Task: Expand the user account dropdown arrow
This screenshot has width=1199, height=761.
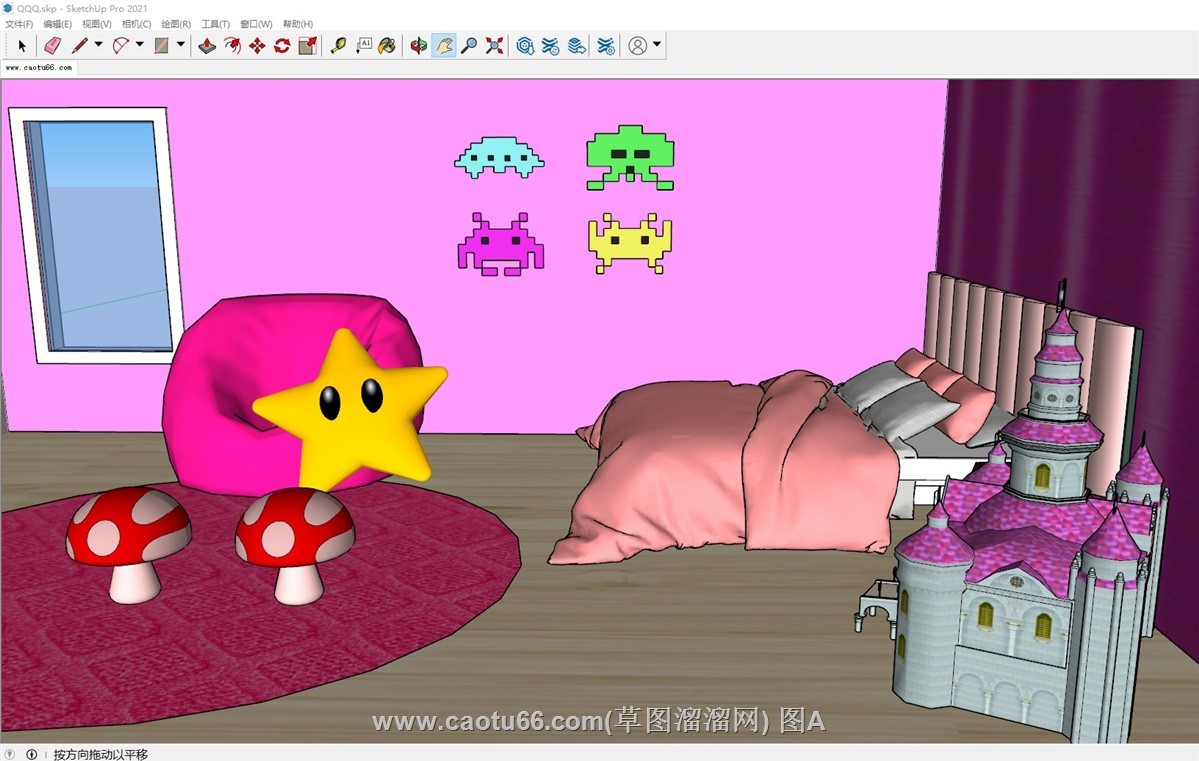Action: point(657,45)
